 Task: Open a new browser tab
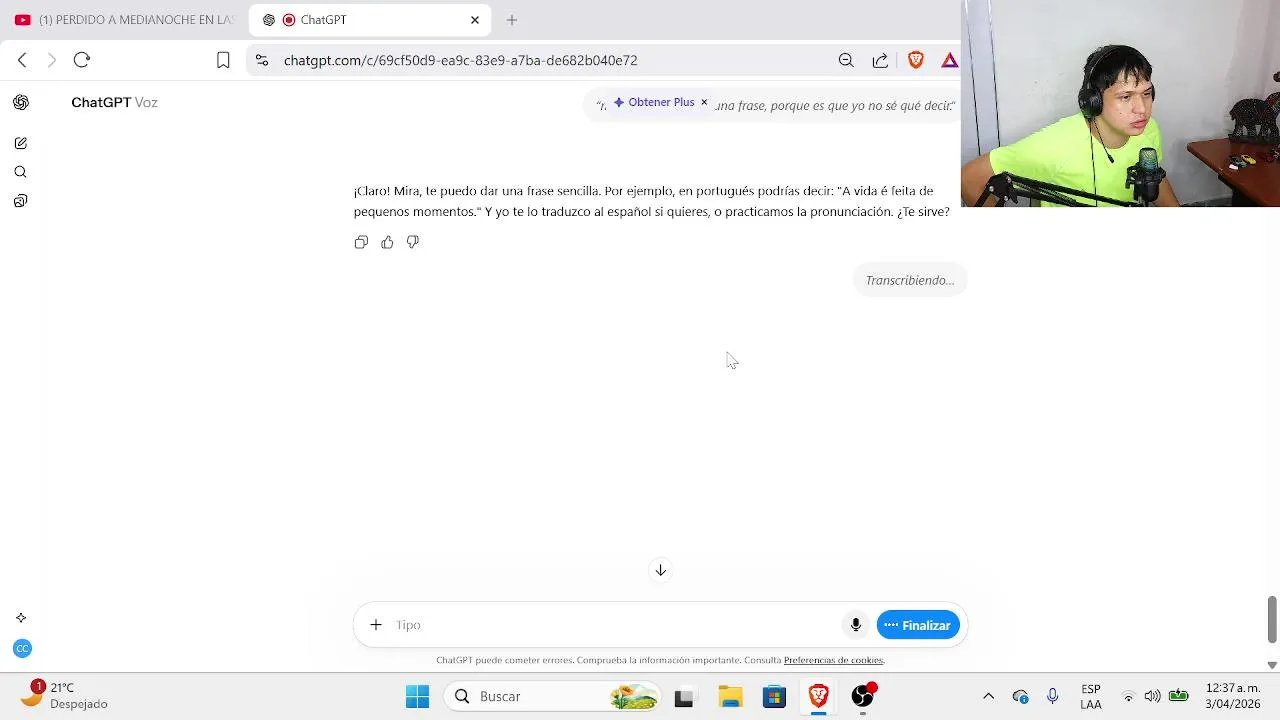512,20
